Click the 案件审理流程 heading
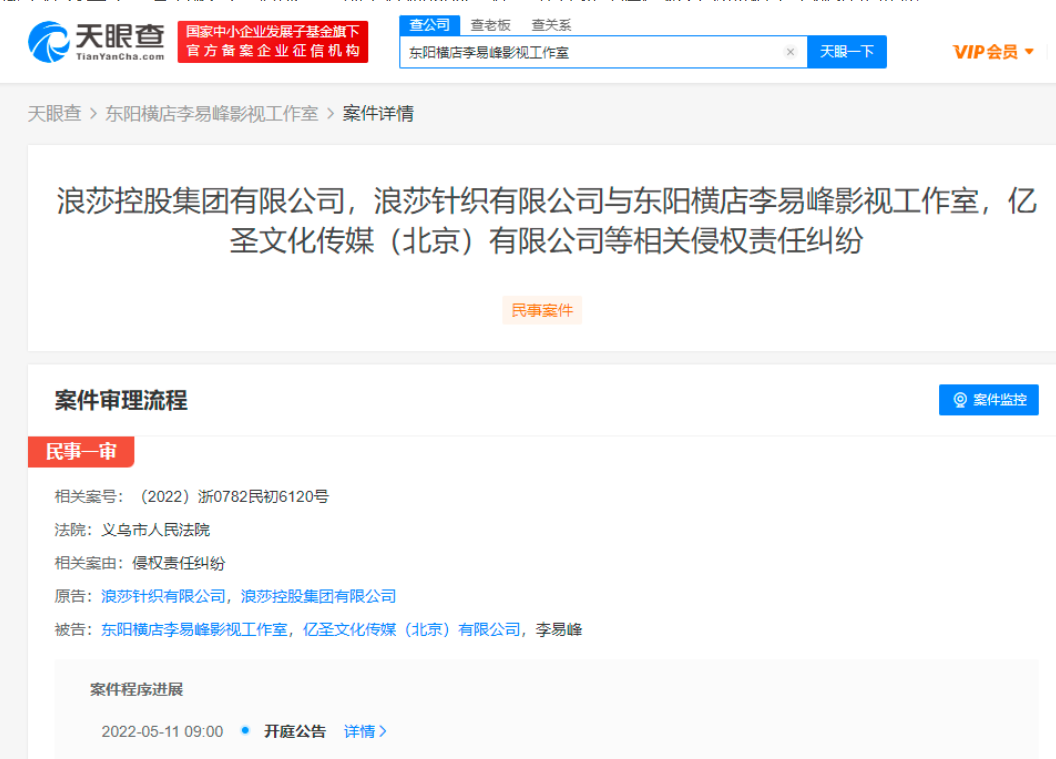Viewport: 1056px width, 759px height. pyautogui.click(x=121, y=400)
